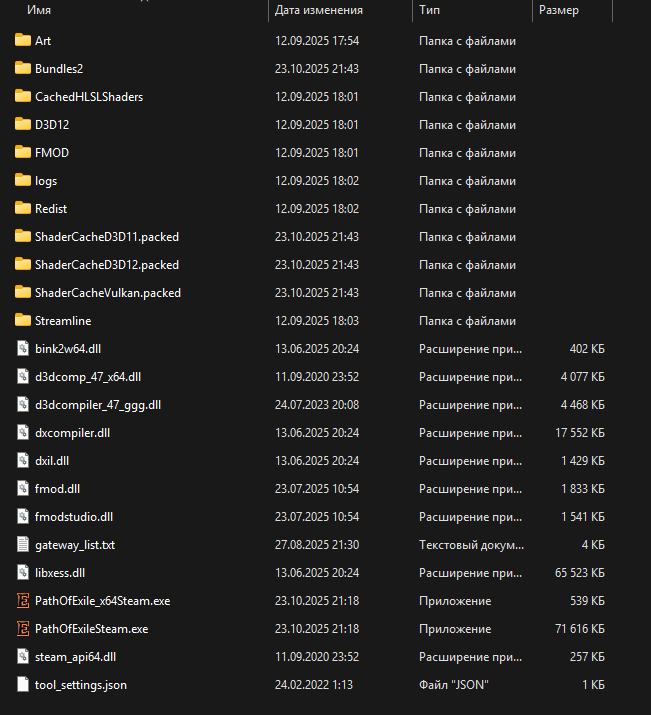Select the d3dcomp_47_x64.dll file name
This screenshot has width=651, height=715.
[88, 377]
